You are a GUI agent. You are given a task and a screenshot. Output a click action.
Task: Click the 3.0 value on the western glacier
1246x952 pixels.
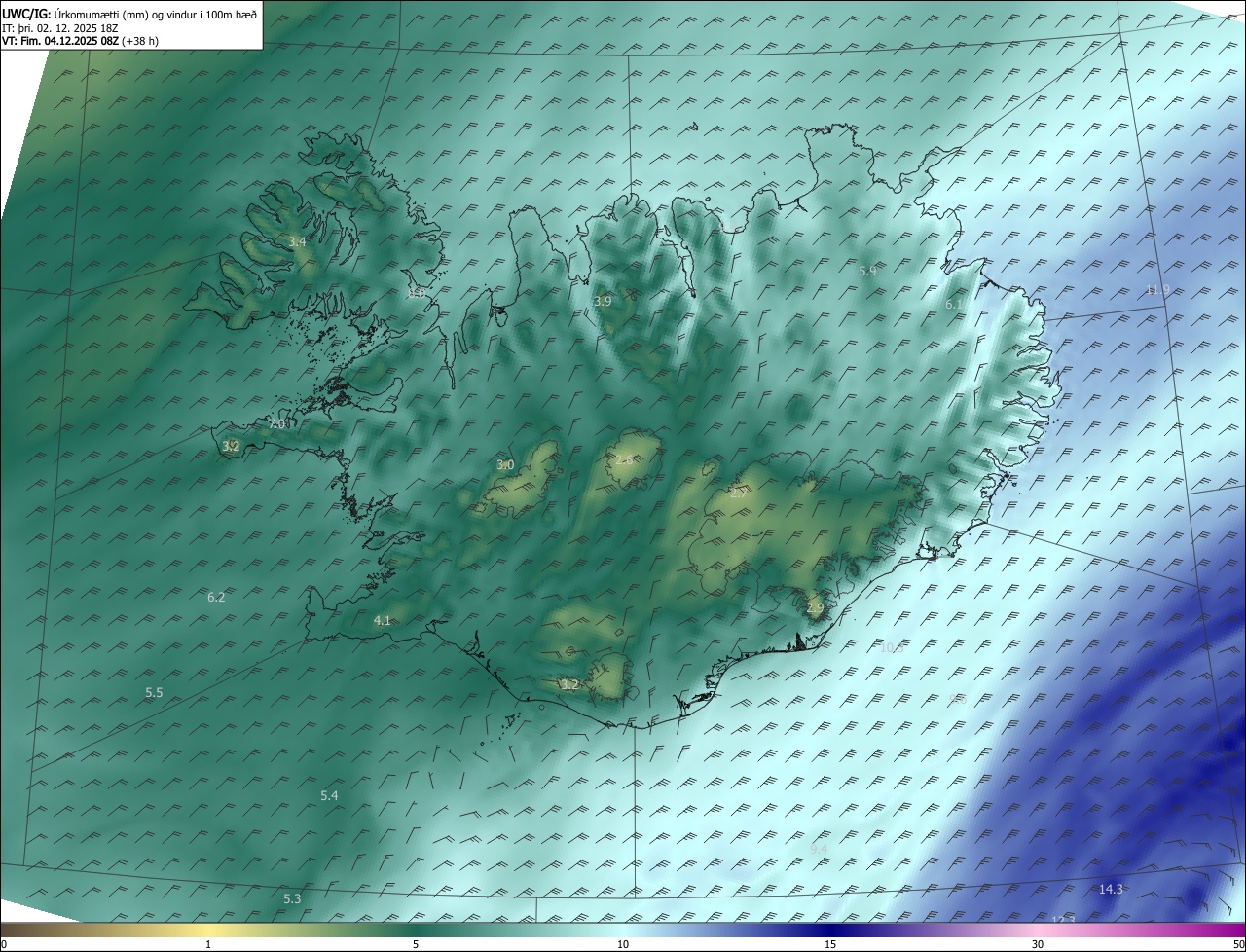(505, 465)
